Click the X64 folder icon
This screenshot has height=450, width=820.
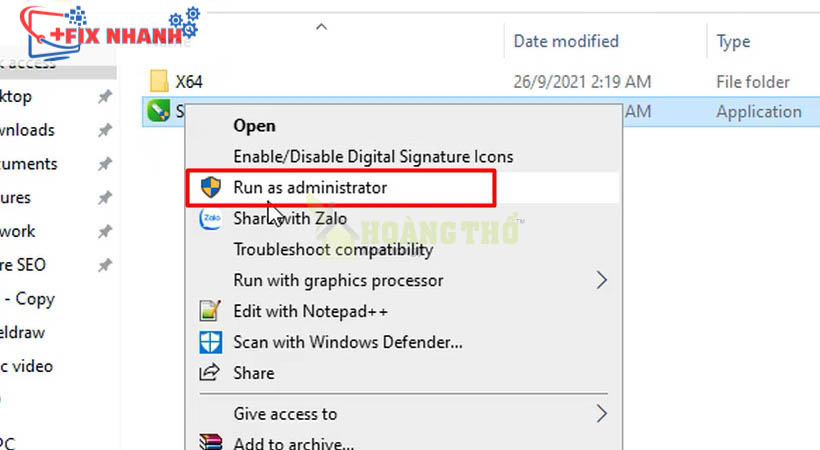point(157,81)
